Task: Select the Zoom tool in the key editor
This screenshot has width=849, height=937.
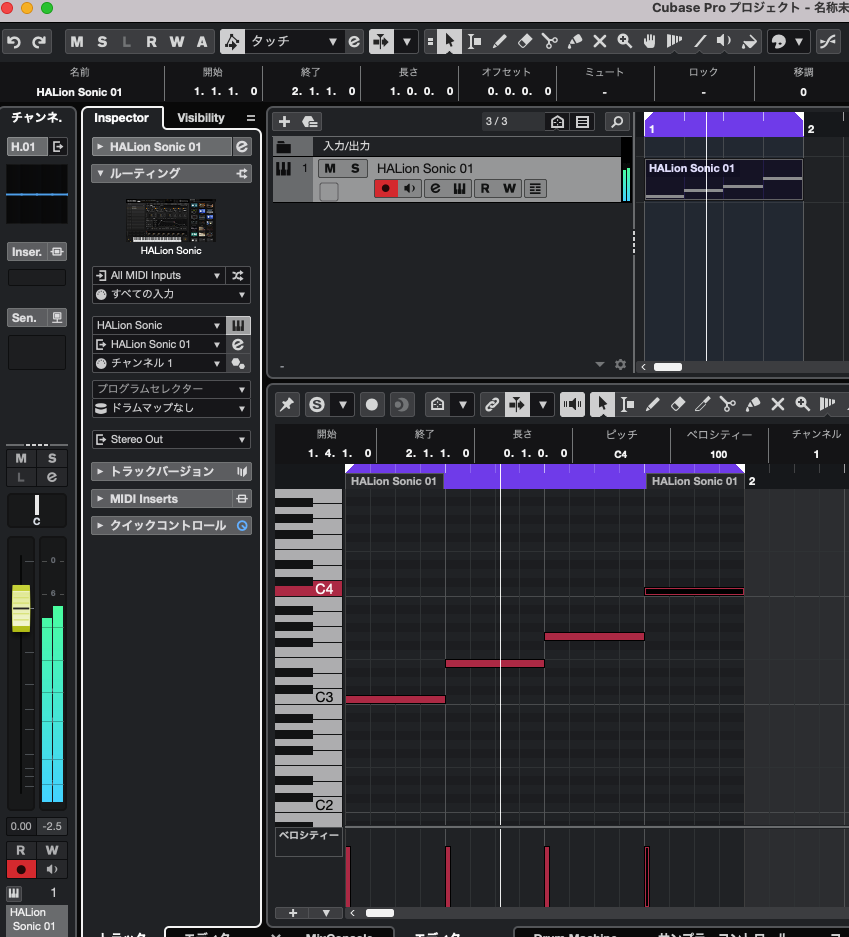Action: tap(802, 405)
